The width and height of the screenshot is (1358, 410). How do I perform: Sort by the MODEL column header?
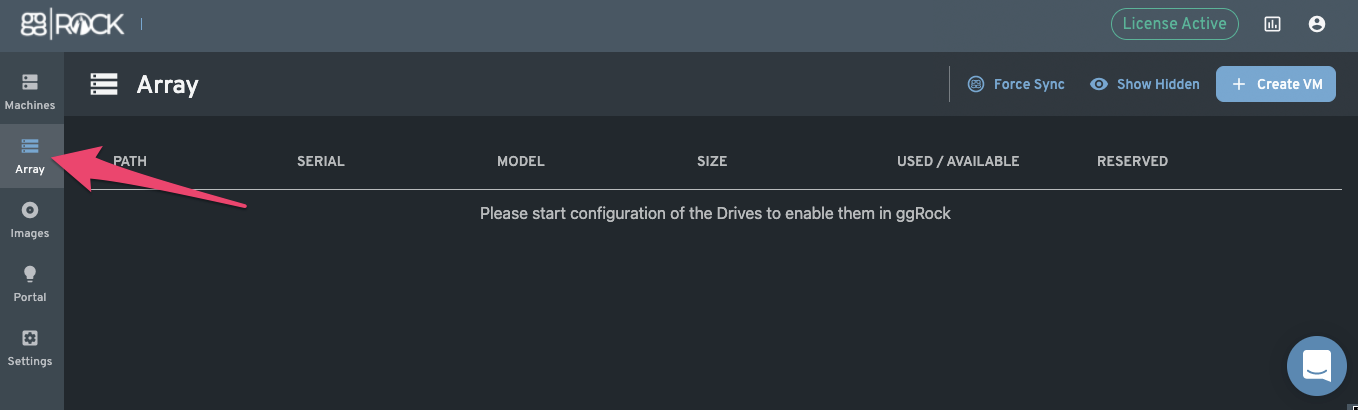pyautogui.click(x=521, y=161)
